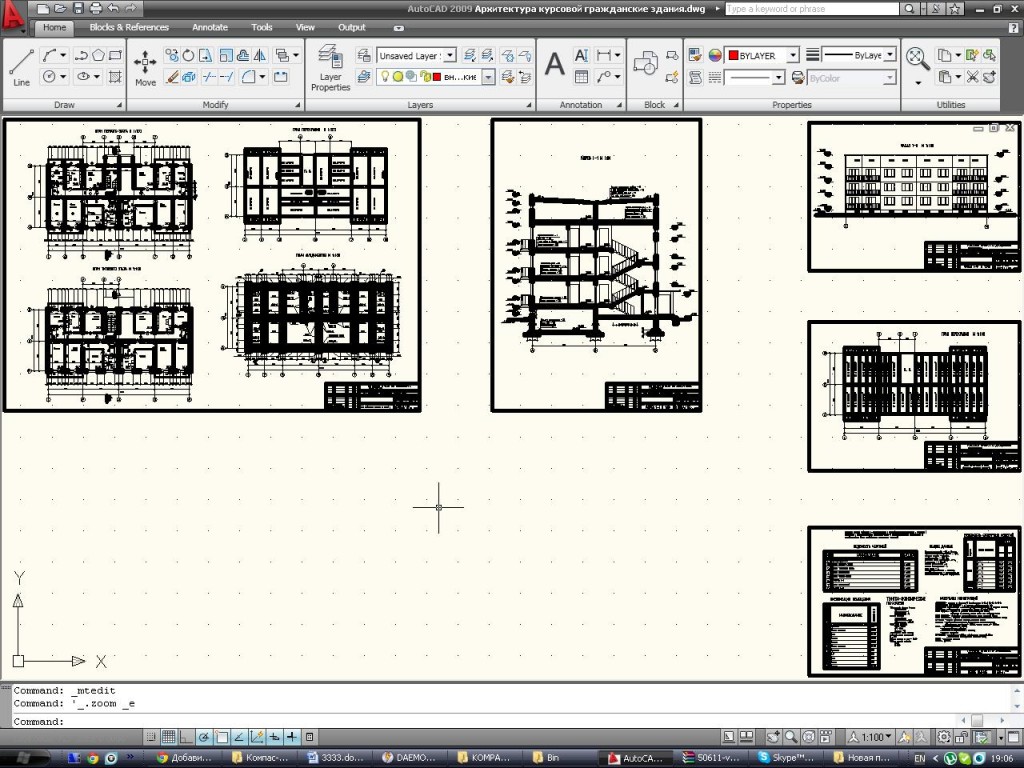Image resolution: width=1024 pixels, height=768 pixels.
Task: Toggle Polar tracking in status bar
Action: click(x=204, y=737)
